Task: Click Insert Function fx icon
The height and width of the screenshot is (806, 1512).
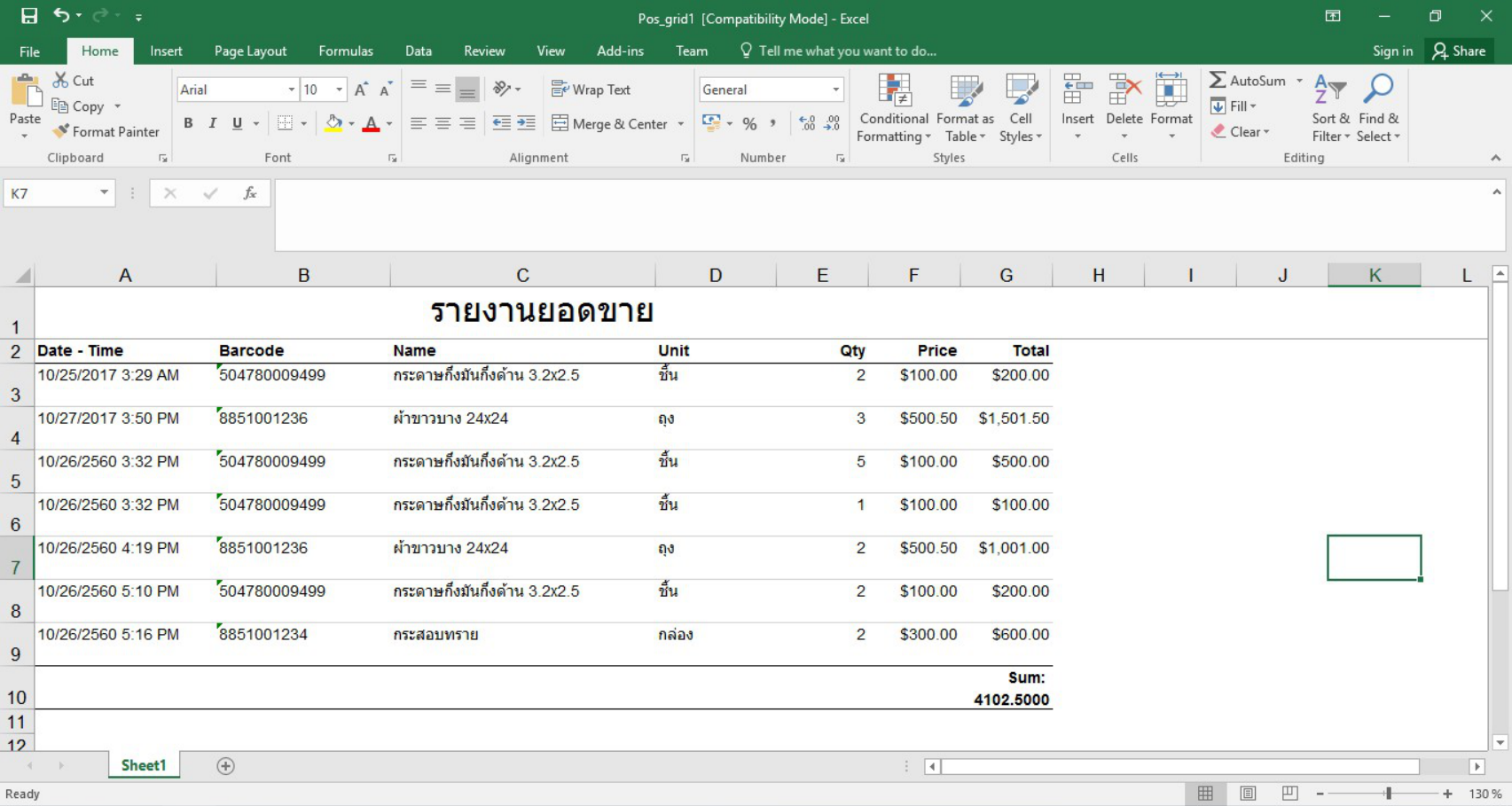Action: coord(250,192)
